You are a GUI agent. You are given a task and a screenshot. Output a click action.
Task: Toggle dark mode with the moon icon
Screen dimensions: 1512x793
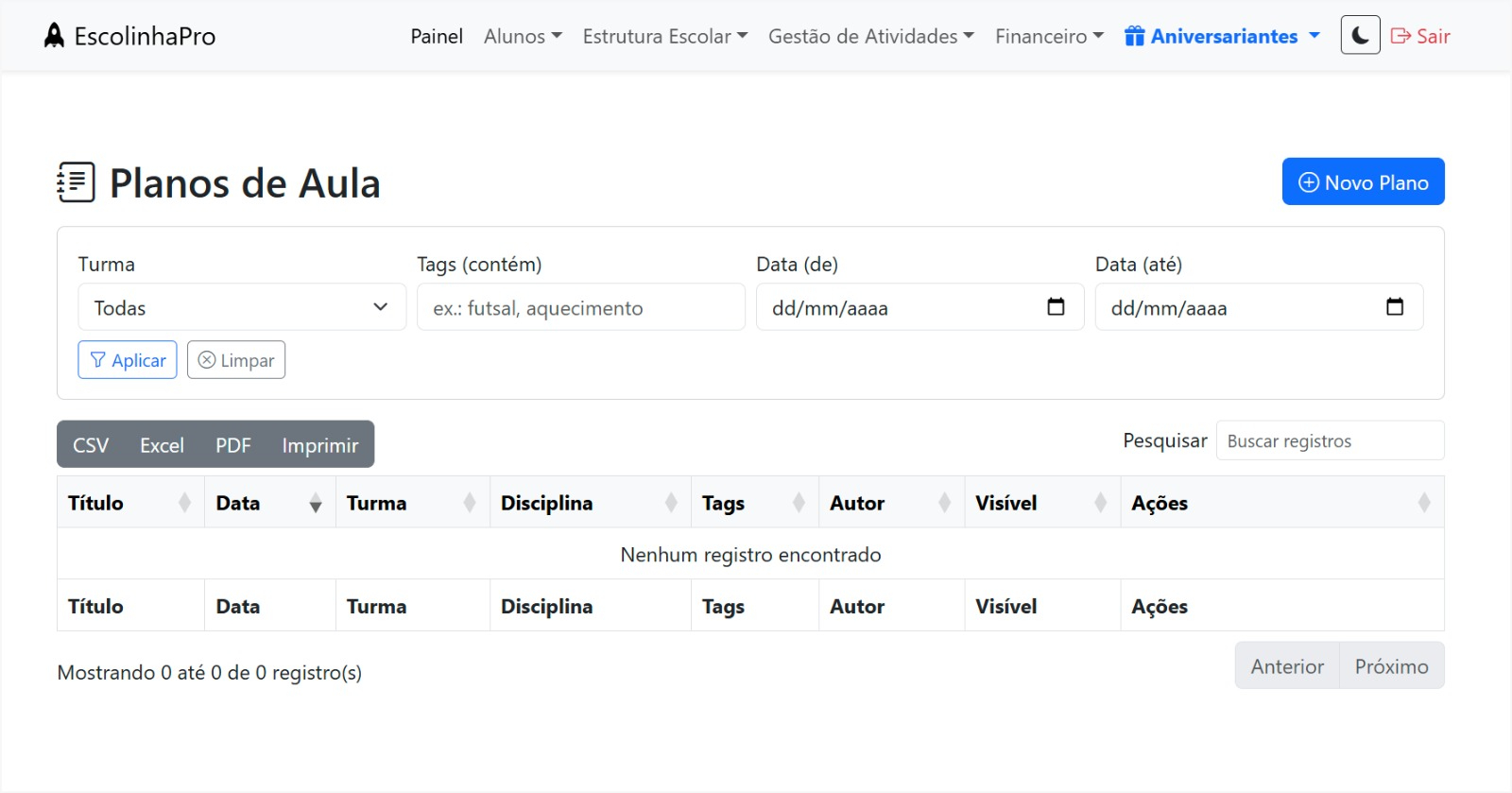[1360, 36]
